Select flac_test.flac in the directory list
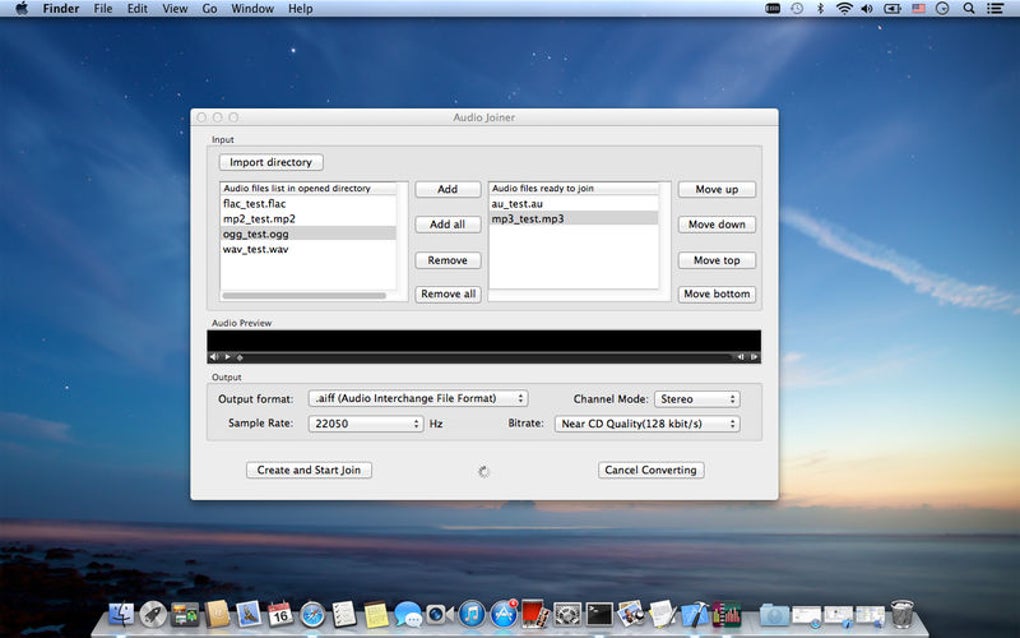1020x638 pixels. (x=255, y=204)
